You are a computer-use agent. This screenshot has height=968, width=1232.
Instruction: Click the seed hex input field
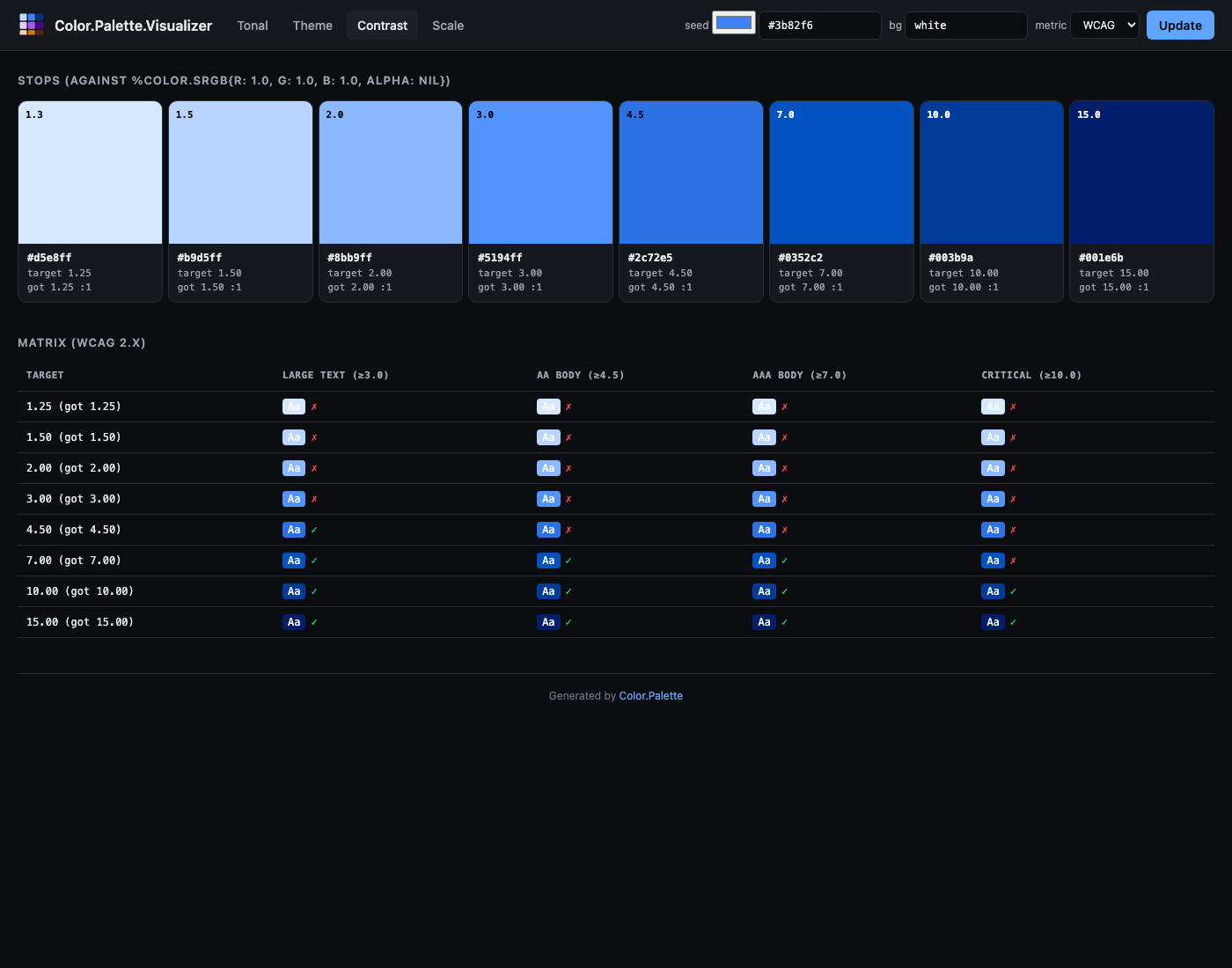(819, 26)
